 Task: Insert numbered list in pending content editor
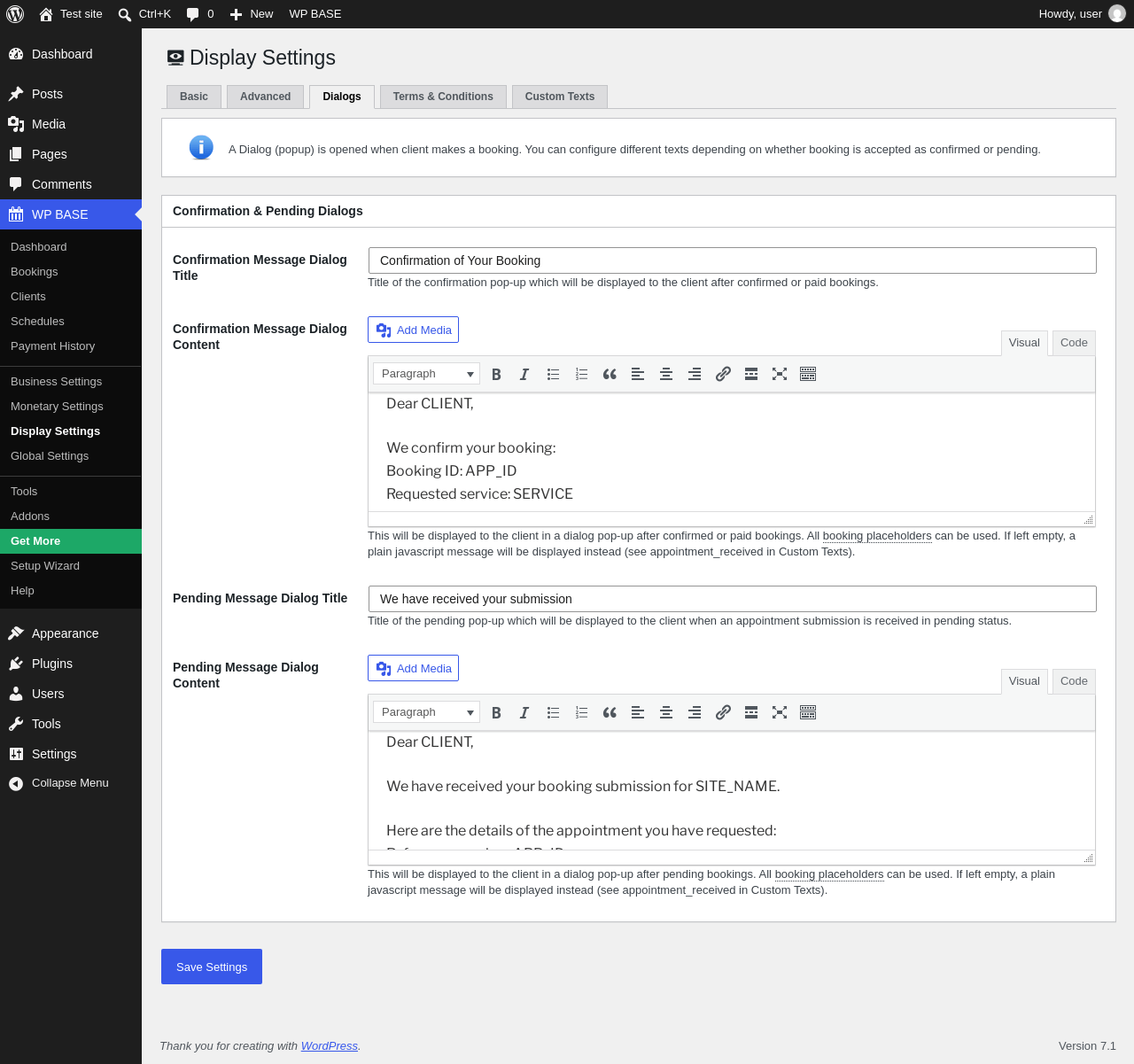pos(581,712)
